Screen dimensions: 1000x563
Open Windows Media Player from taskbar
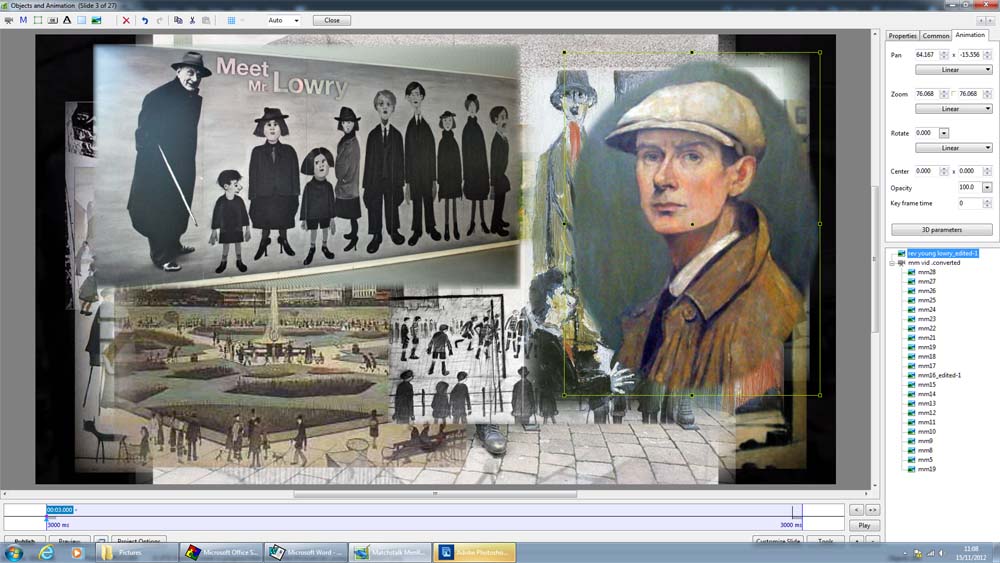[76, 553]
